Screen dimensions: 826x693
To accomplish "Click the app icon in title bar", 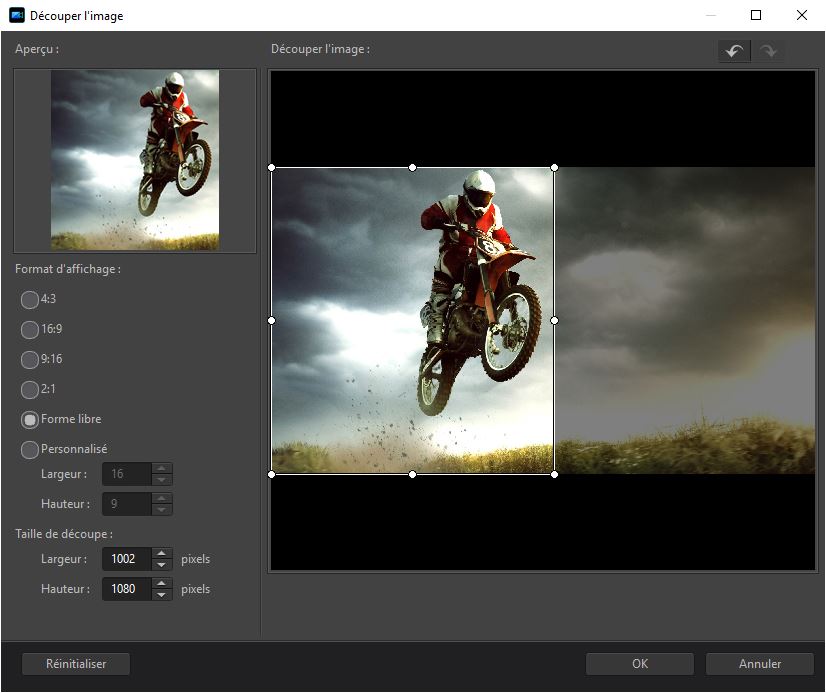I will click(16, 16).
